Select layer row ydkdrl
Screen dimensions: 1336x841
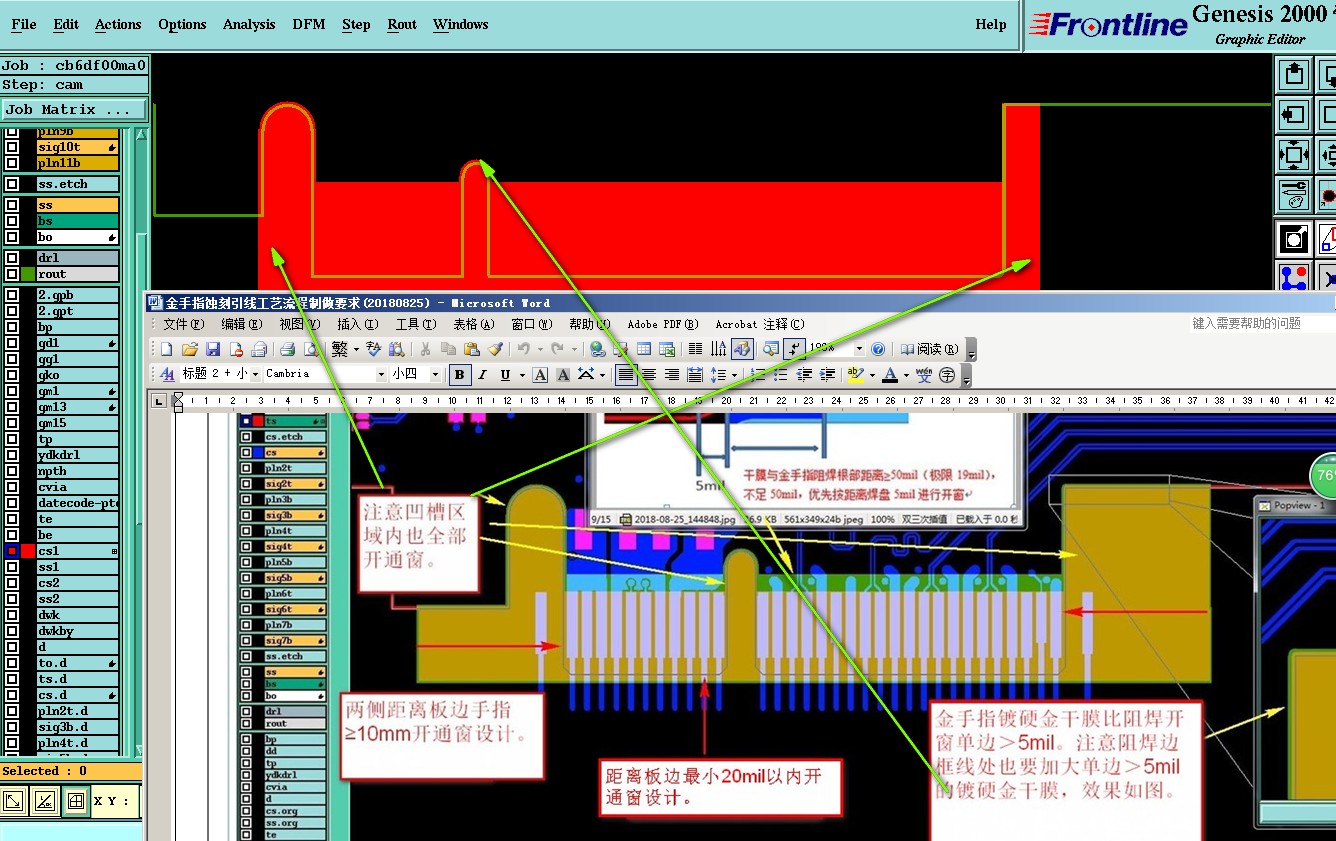tap(78, 455)
